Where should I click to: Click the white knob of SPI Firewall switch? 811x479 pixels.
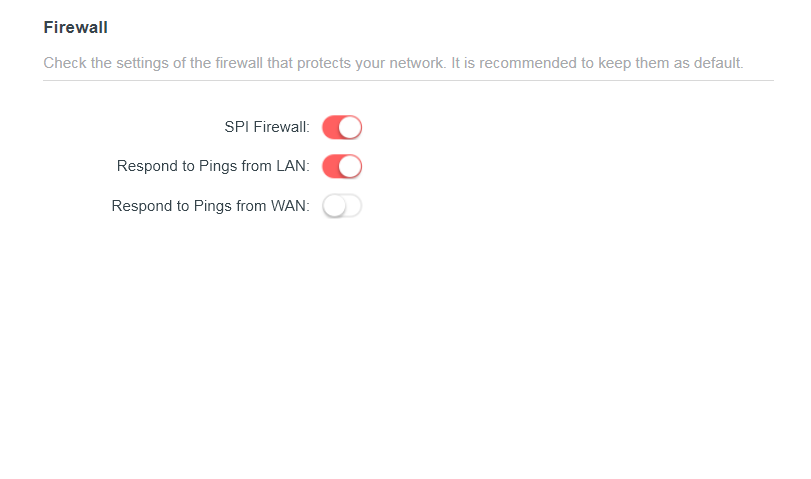(350, 127)
